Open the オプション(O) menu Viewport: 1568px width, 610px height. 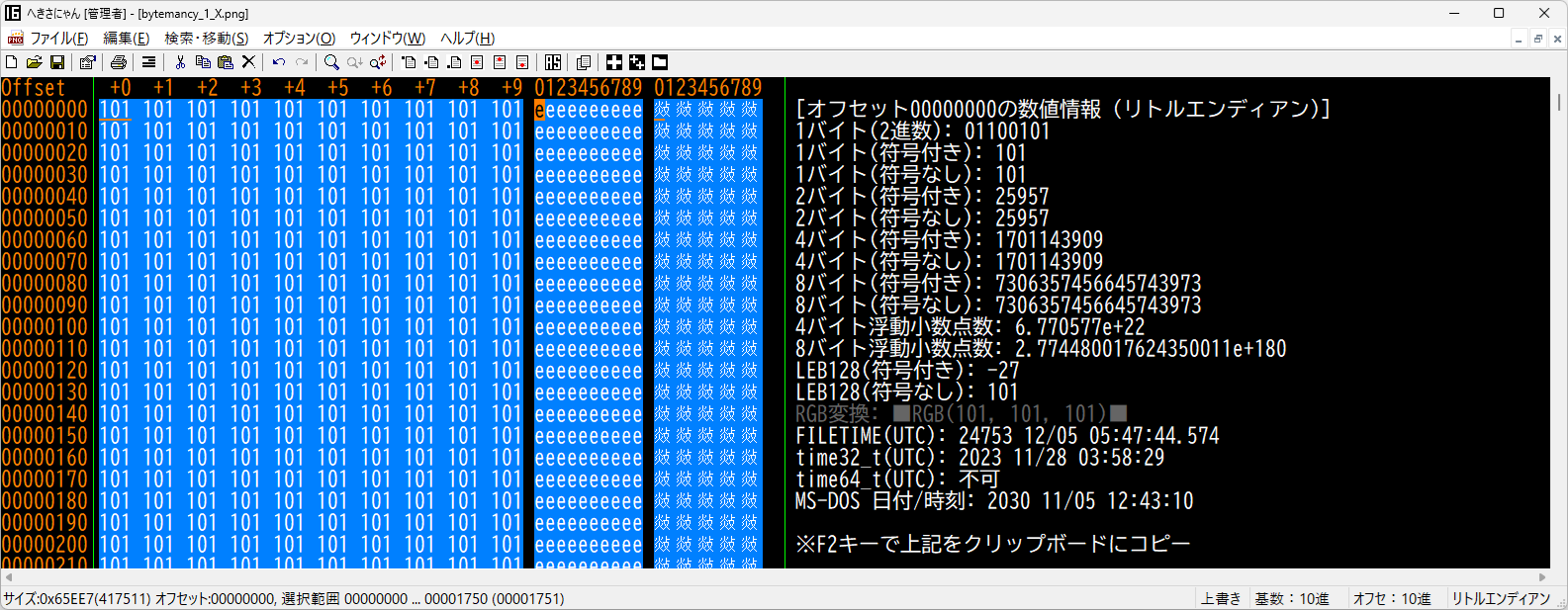(x=299, y=39)
